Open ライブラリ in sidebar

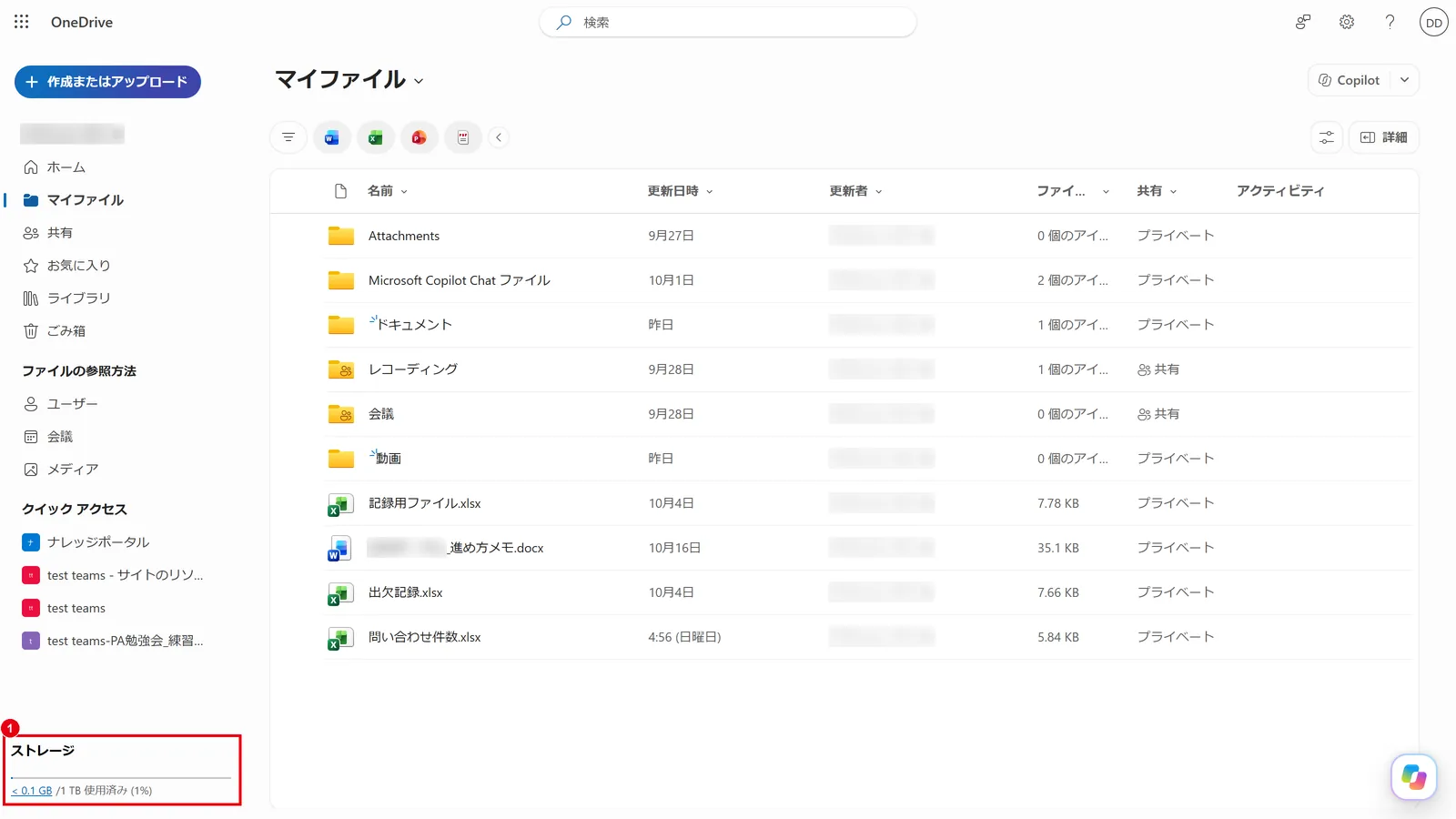coord(78,298)
